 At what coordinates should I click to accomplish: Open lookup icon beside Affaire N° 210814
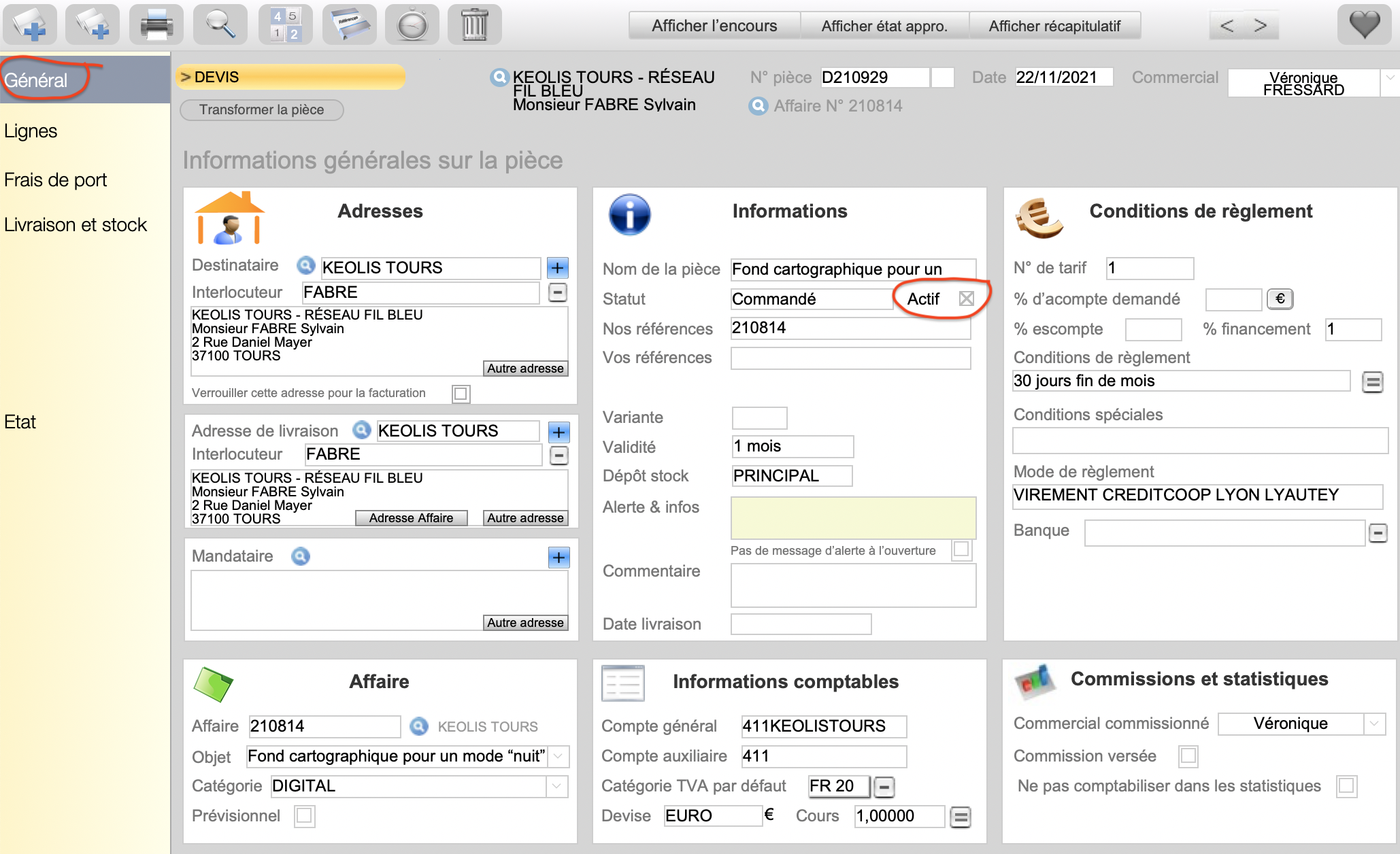(758, 106)
